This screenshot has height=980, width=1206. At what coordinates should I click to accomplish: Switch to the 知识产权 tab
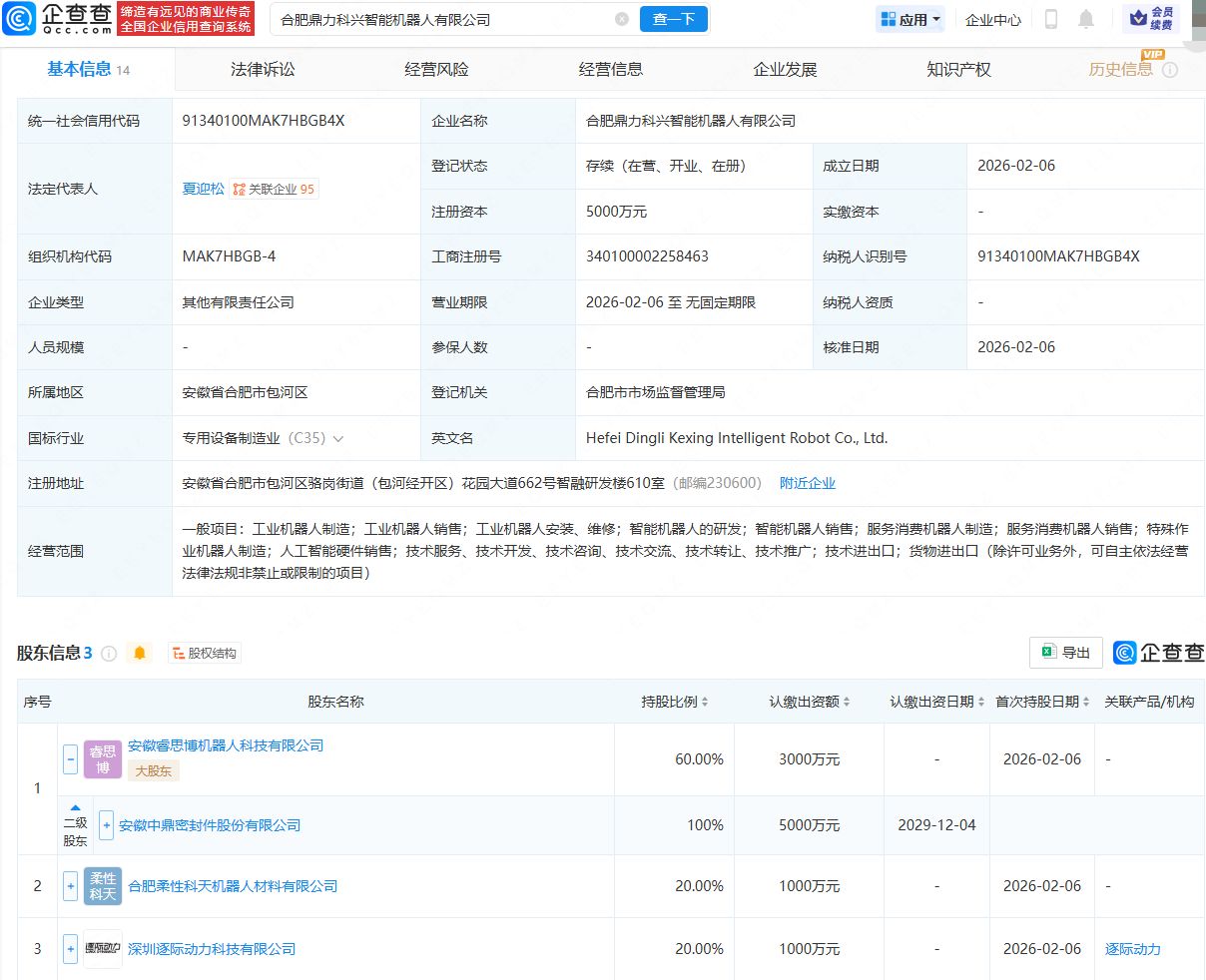coord(957,68)
